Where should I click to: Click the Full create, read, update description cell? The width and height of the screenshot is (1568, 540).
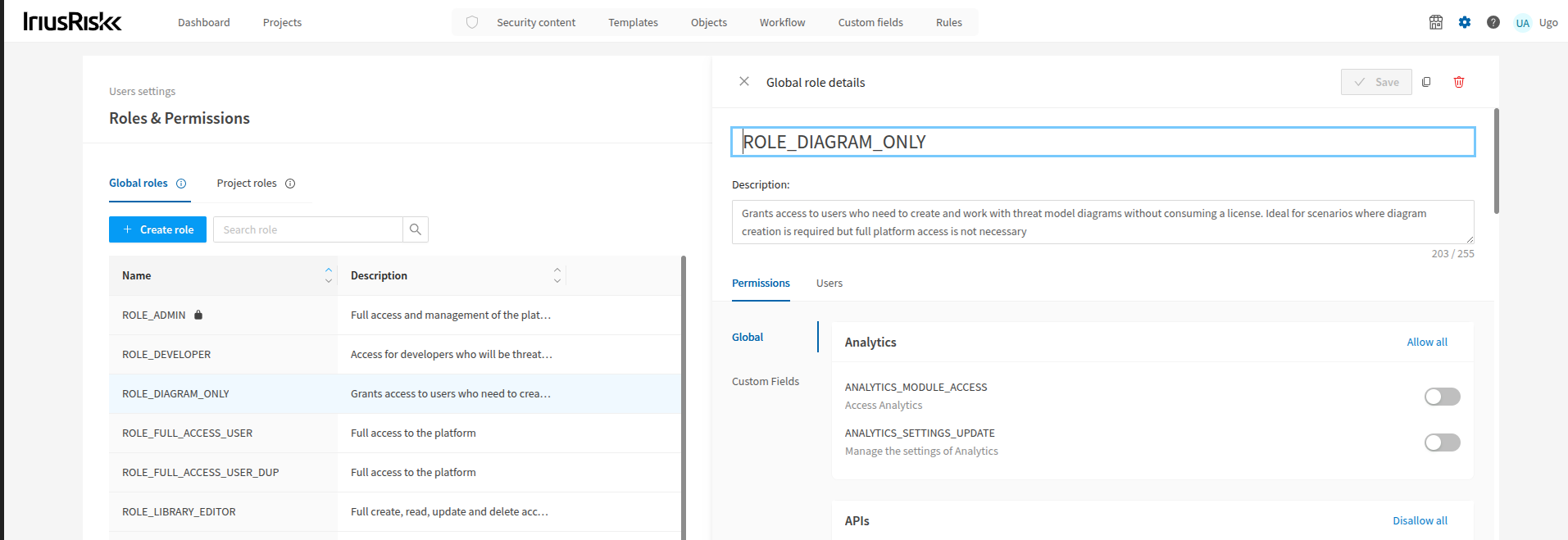tap(452, 511)
